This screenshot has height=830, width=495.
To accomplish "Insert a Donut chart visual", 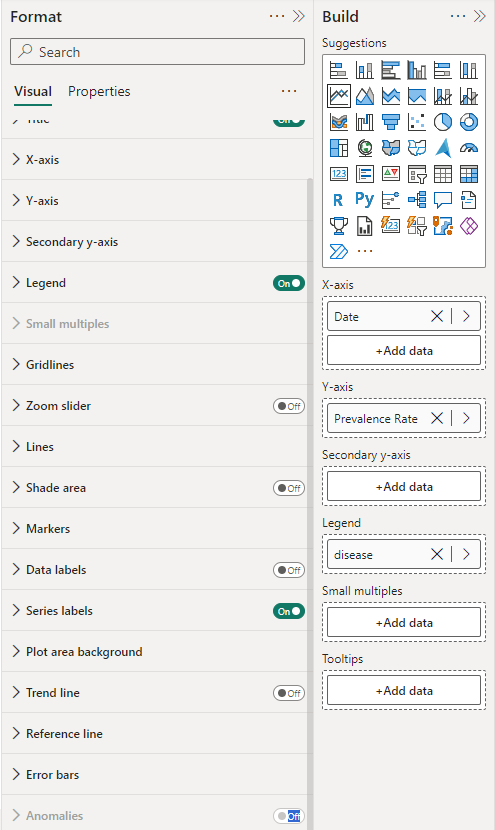I will 469,122.
